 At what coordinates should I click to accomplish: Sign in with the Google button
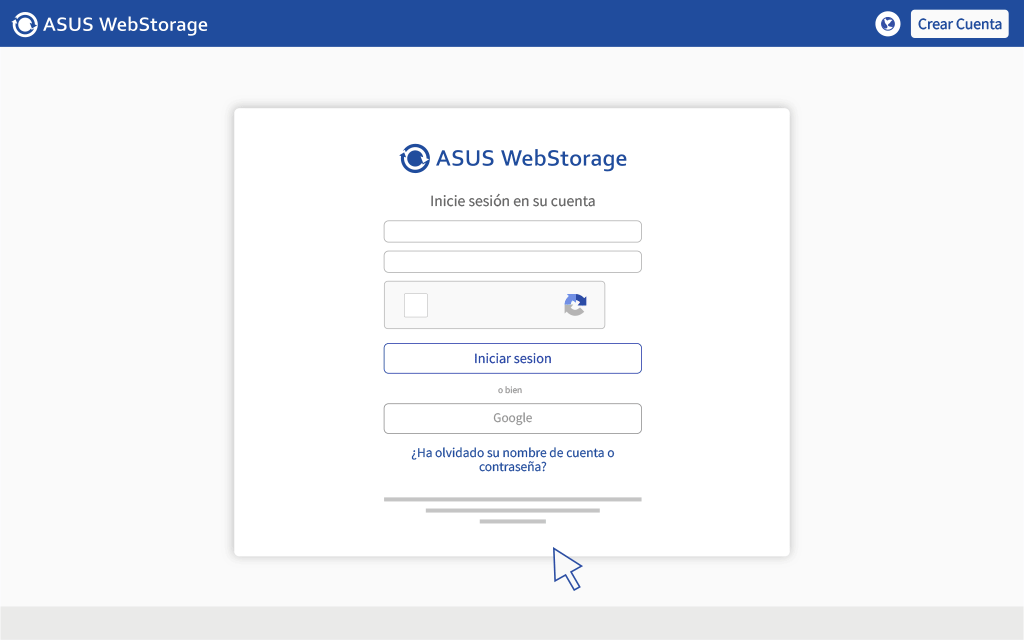(513, 419)
